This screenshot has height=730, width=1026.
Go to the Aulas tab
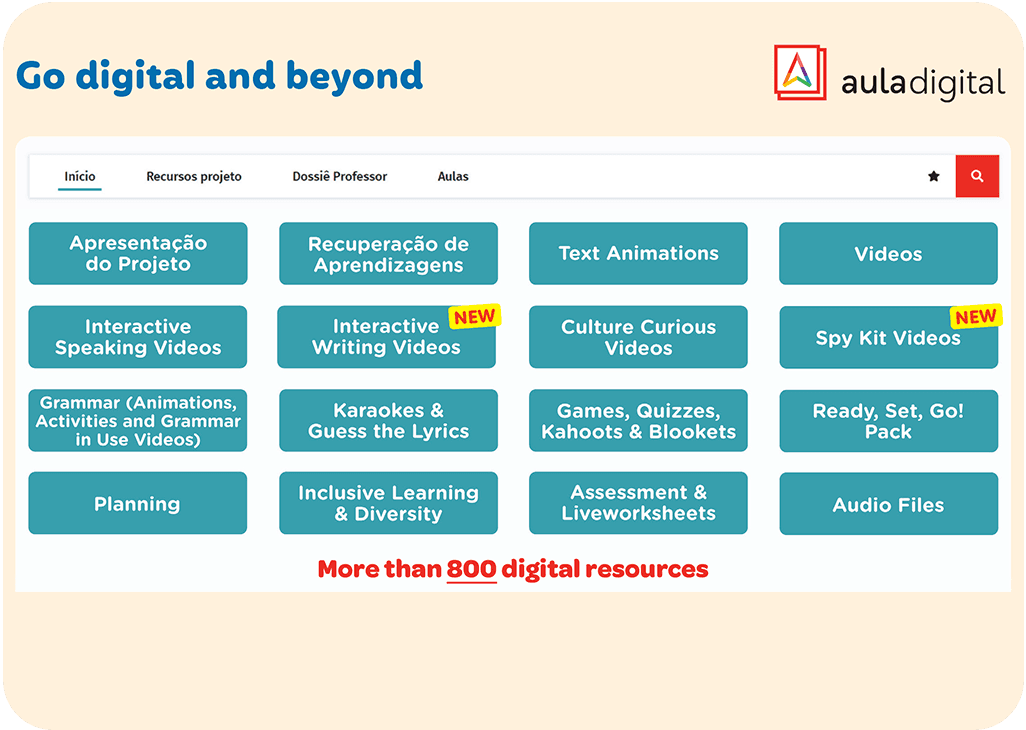point(453,177)
